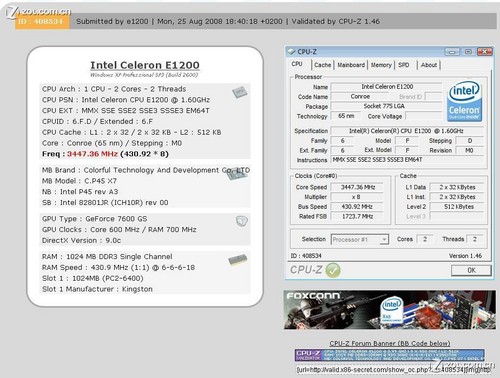Click the Intel Celeron logo badge

coord(464,101)
